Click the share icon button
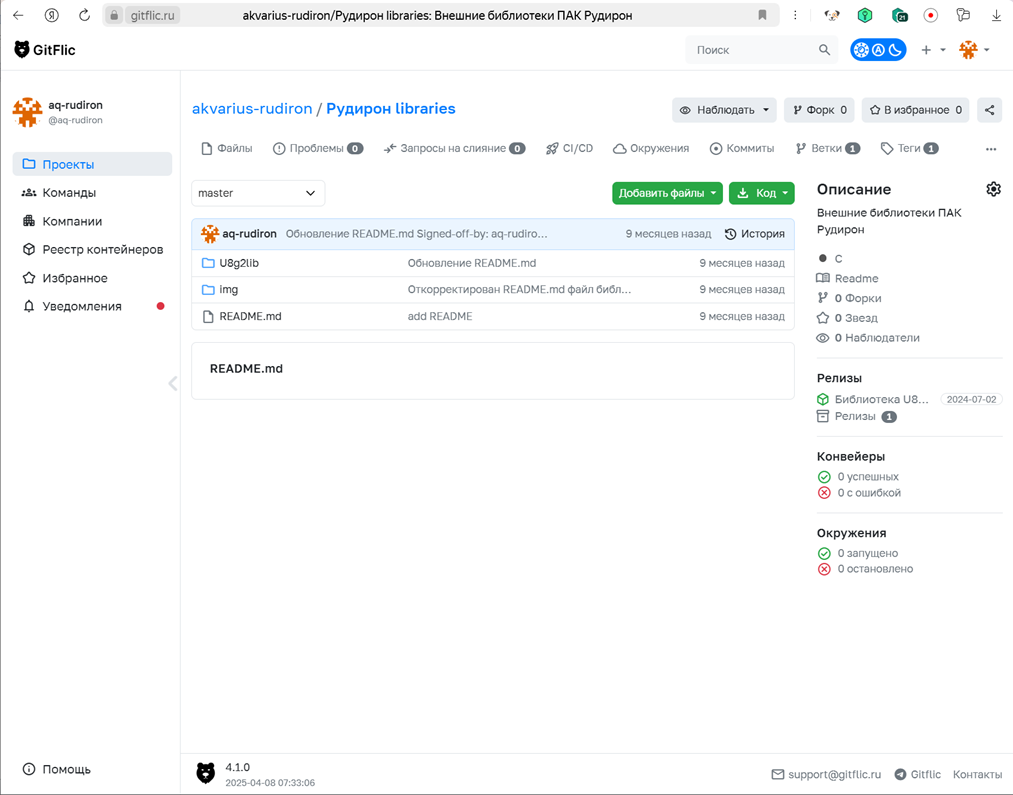The width and height of the screenshot is (1013, 795). 989,110
